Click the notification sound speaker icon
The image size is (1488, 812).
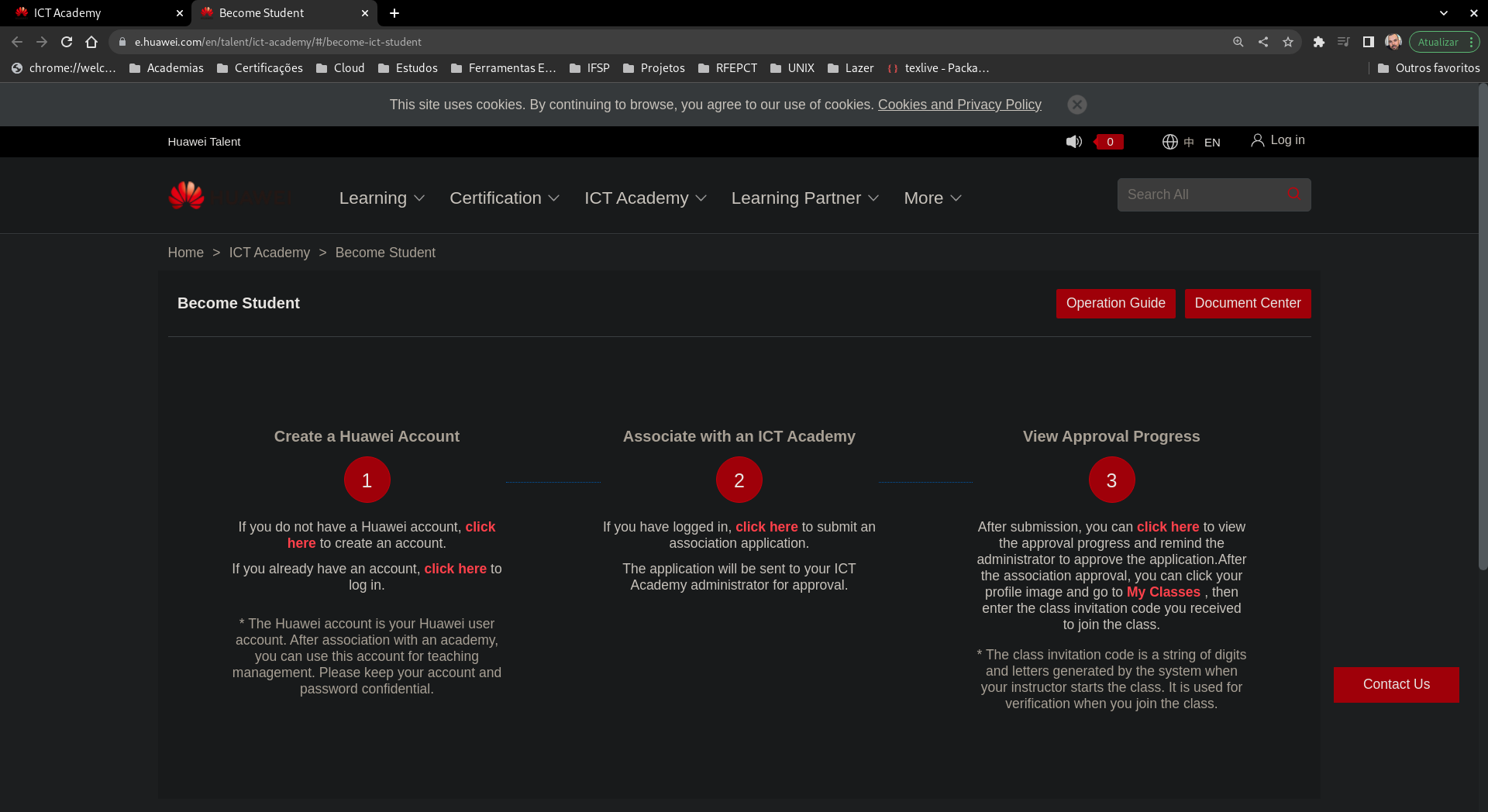(x=1074, y=141)
